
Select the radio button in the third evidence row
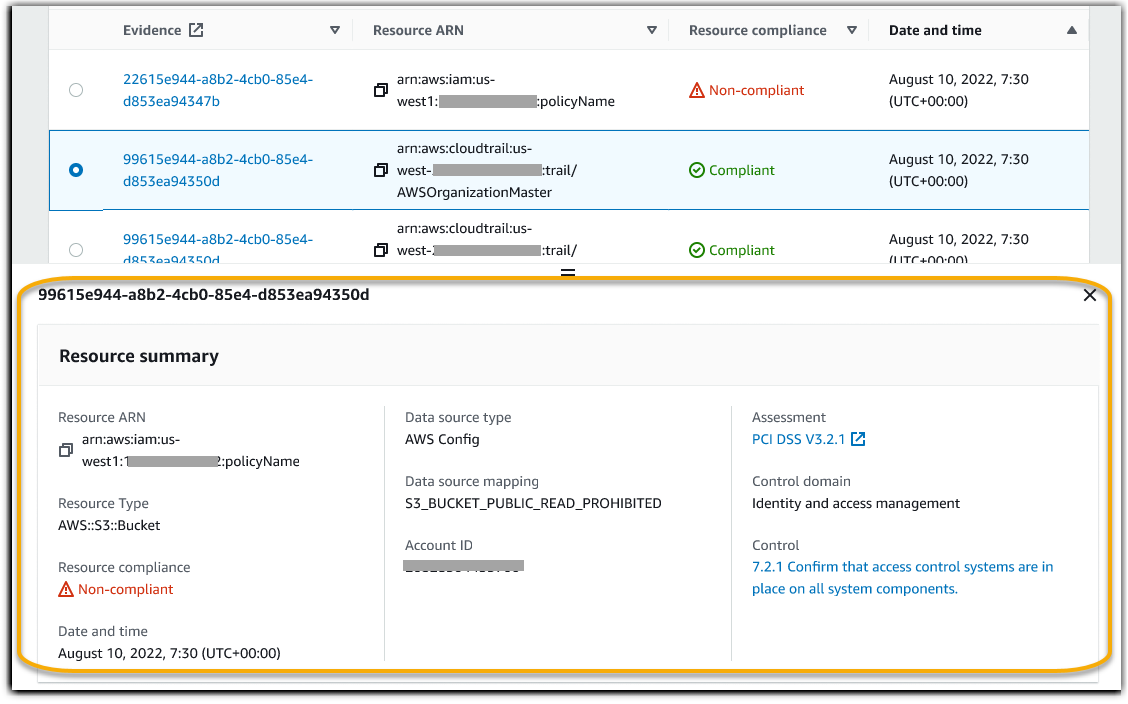click(76, 250)
